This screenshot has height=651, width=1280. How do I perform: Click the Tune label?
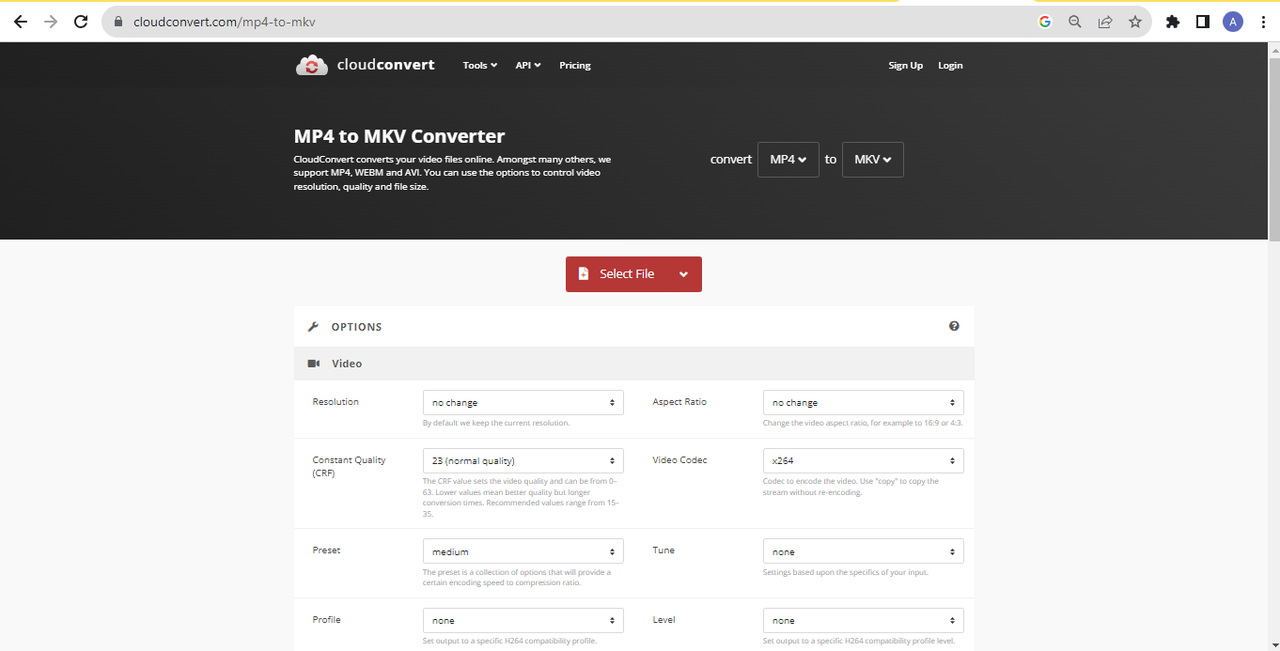point(663,550)
